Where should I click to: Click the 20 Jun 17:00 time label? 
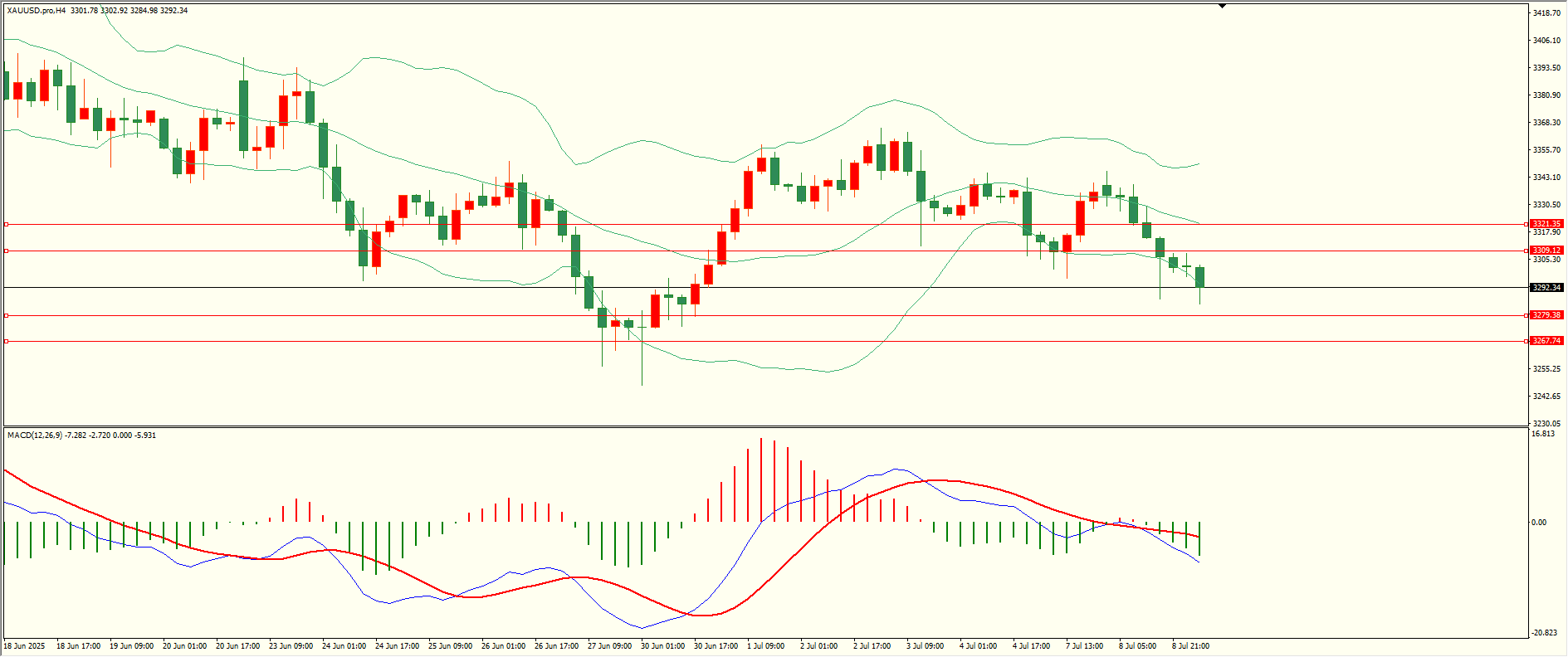pyautogui.click(x=238, y=646)
